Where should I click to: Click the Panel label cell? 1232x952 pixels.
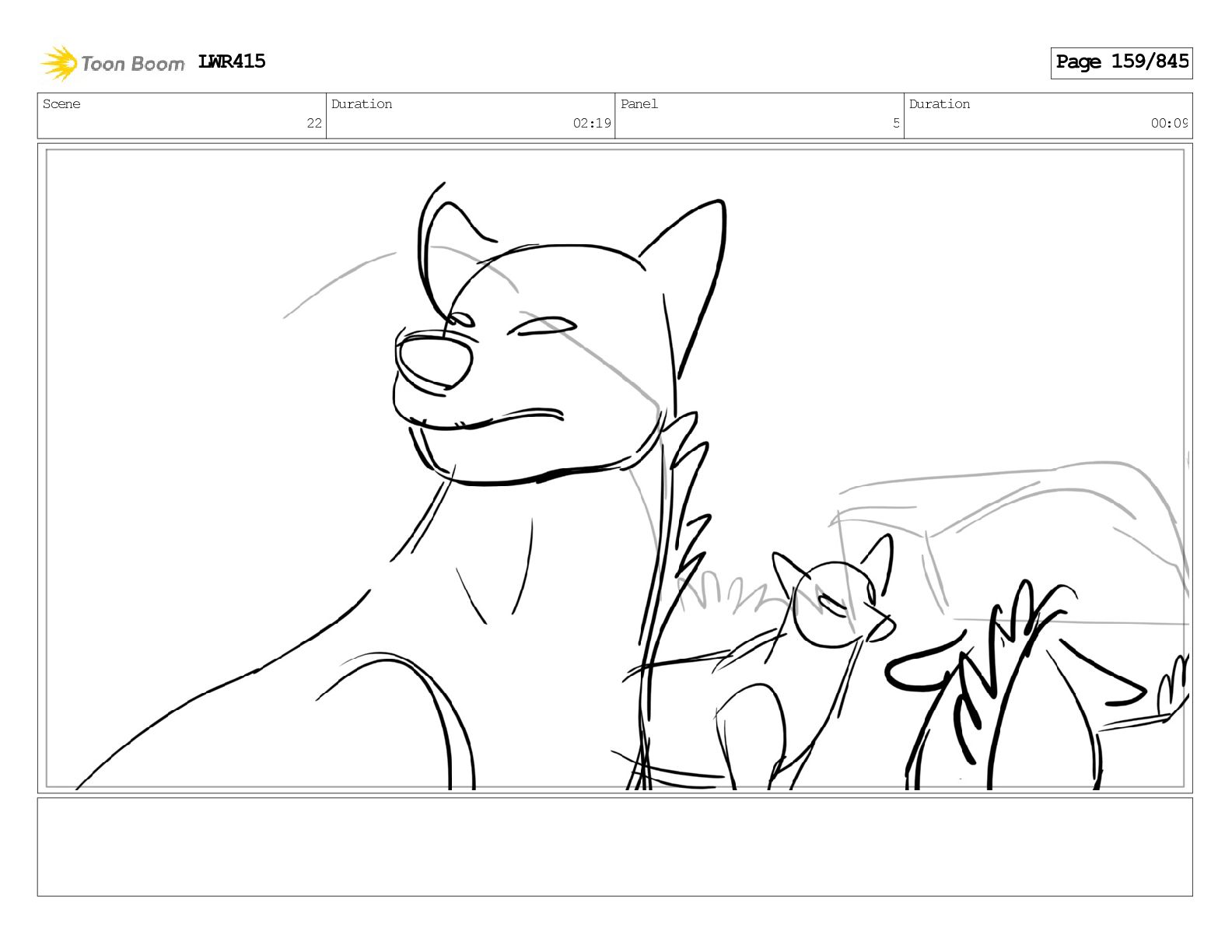759,116
